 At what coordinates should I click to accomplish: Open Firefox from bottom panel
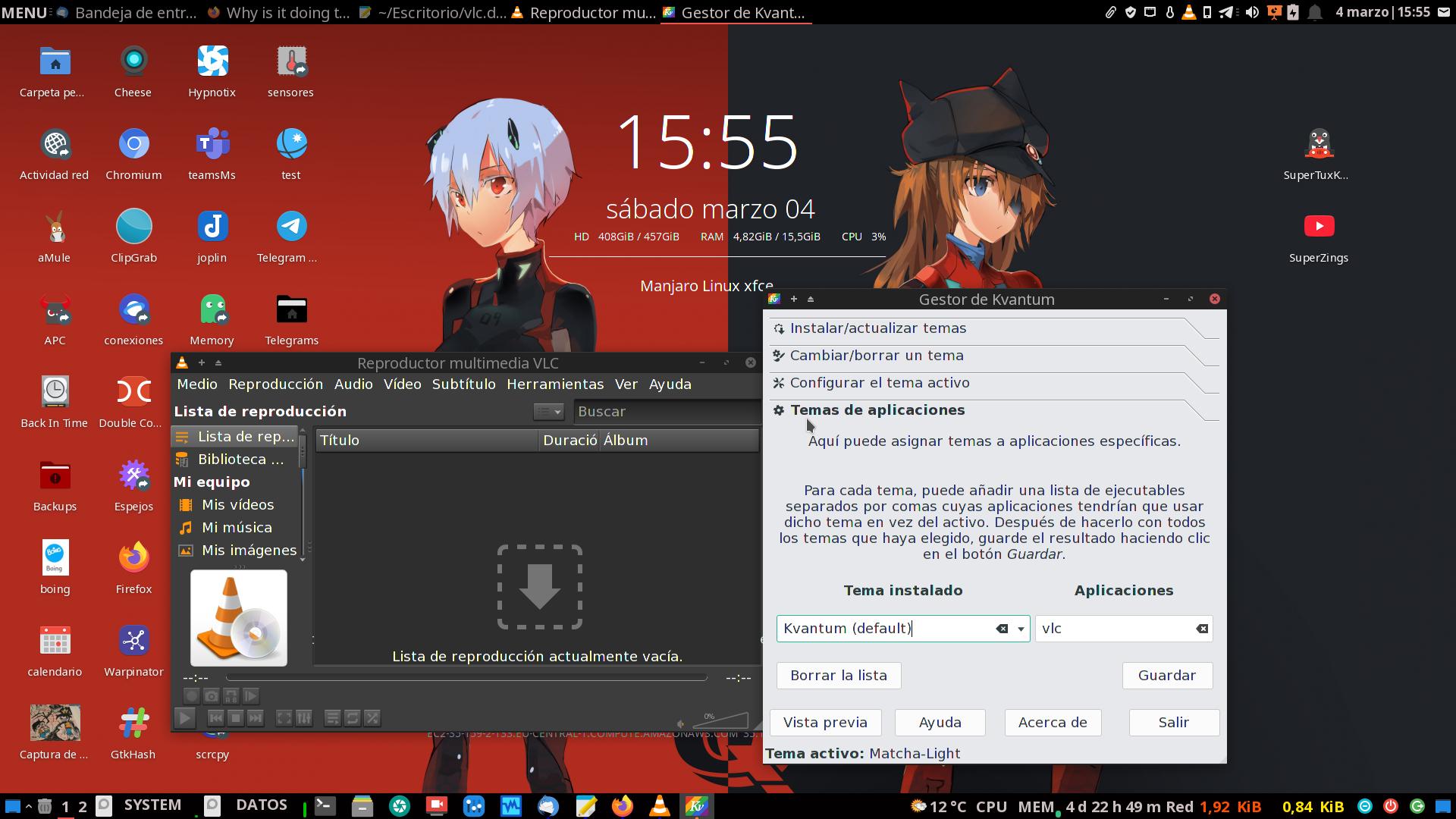[623, 806]
